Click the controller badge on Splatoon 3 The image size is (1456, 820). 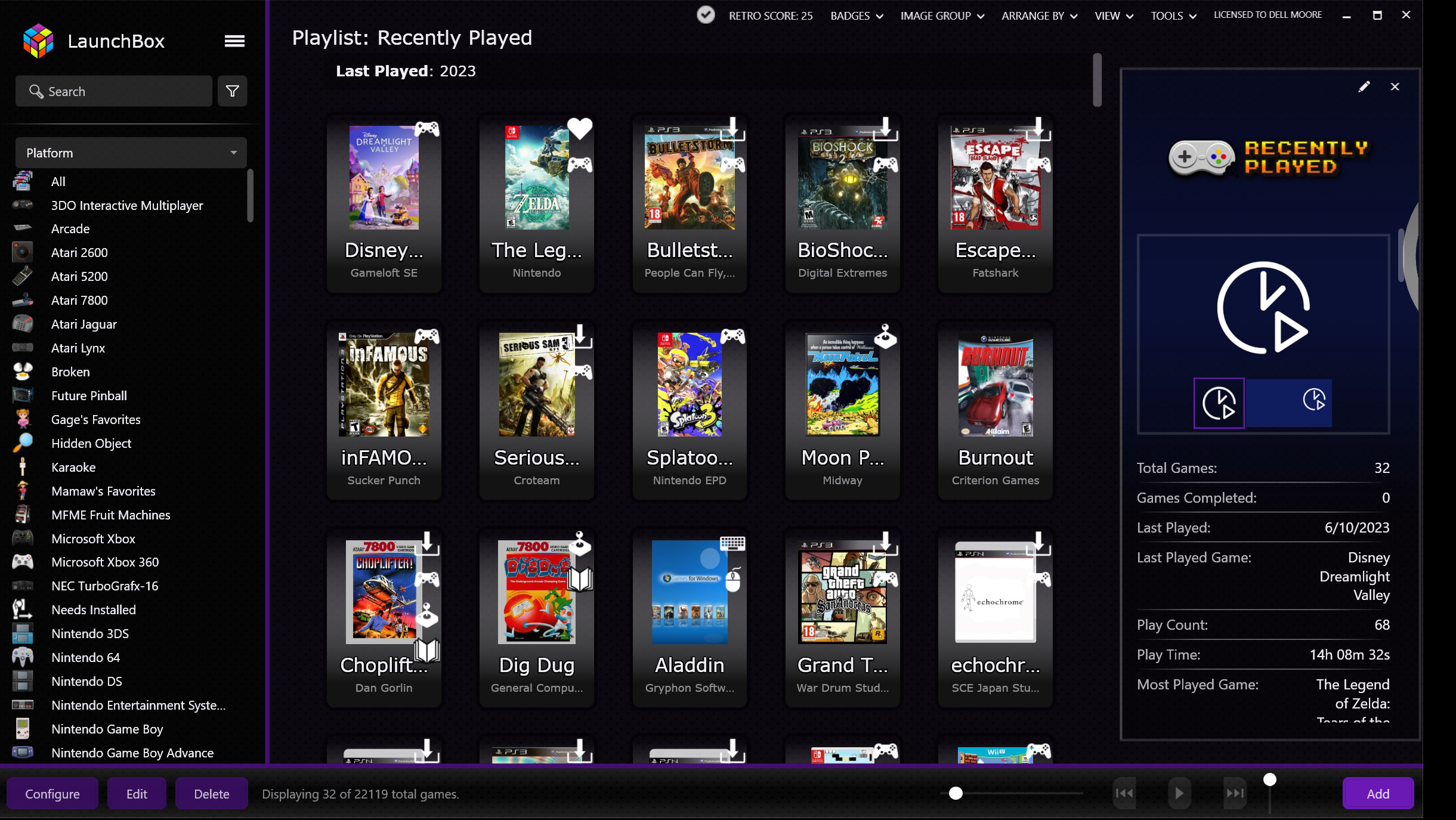[732, 336]
